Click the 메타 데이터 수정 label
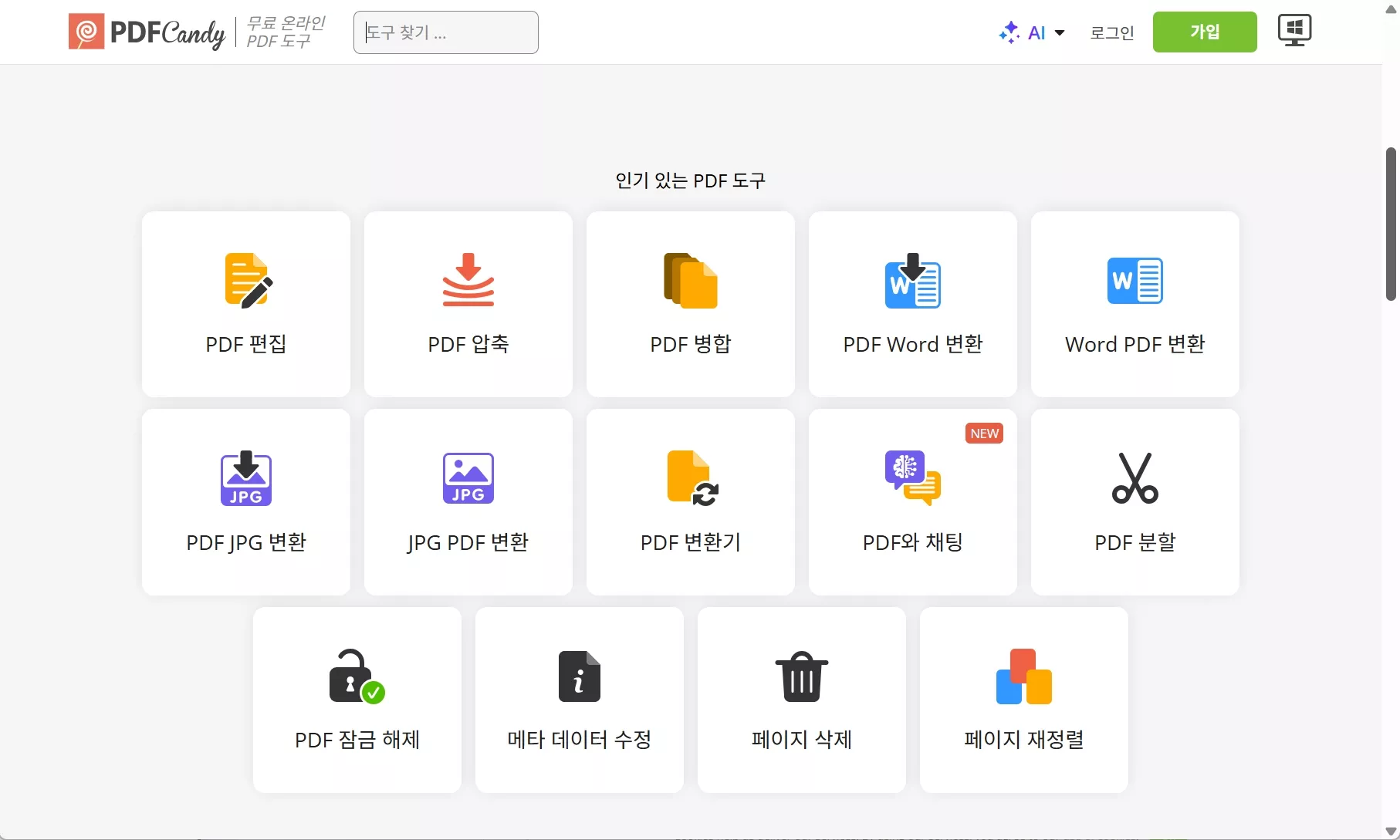1400x840 pixels. click(580, 740)
